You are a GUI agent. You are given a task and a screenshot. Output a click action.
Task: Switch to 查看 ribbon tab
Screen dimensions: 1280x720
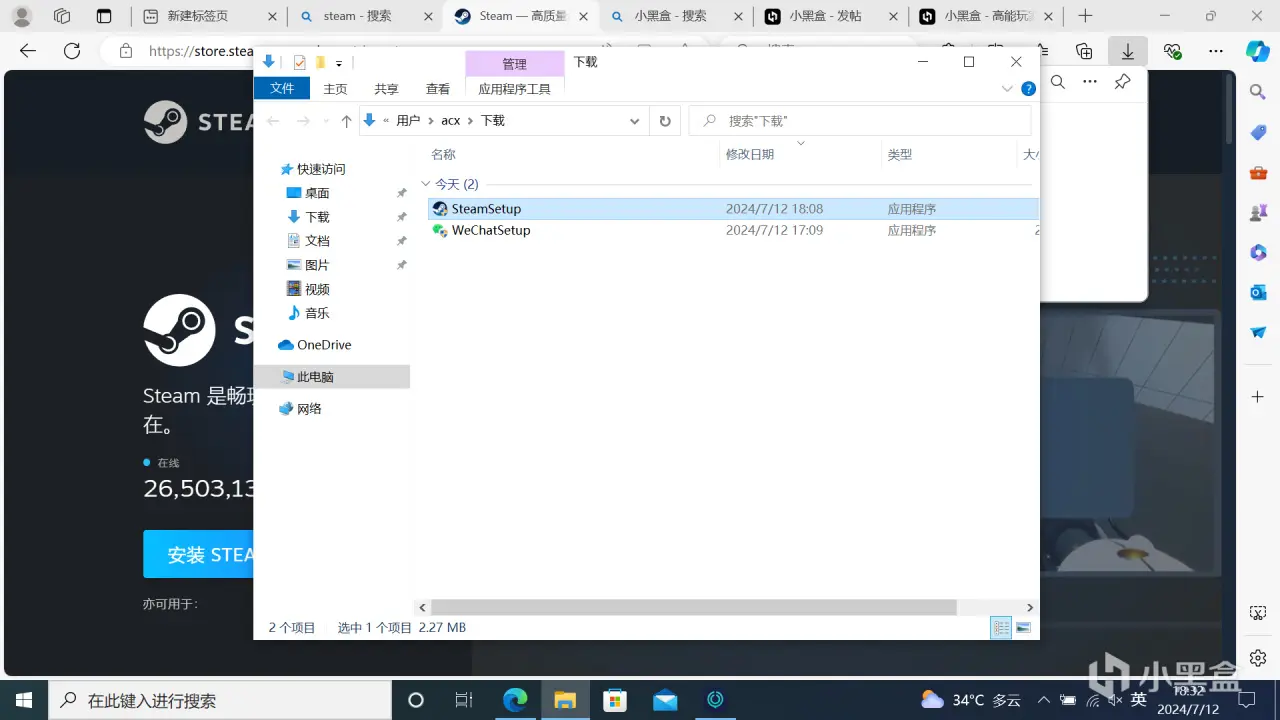[438, 88]
